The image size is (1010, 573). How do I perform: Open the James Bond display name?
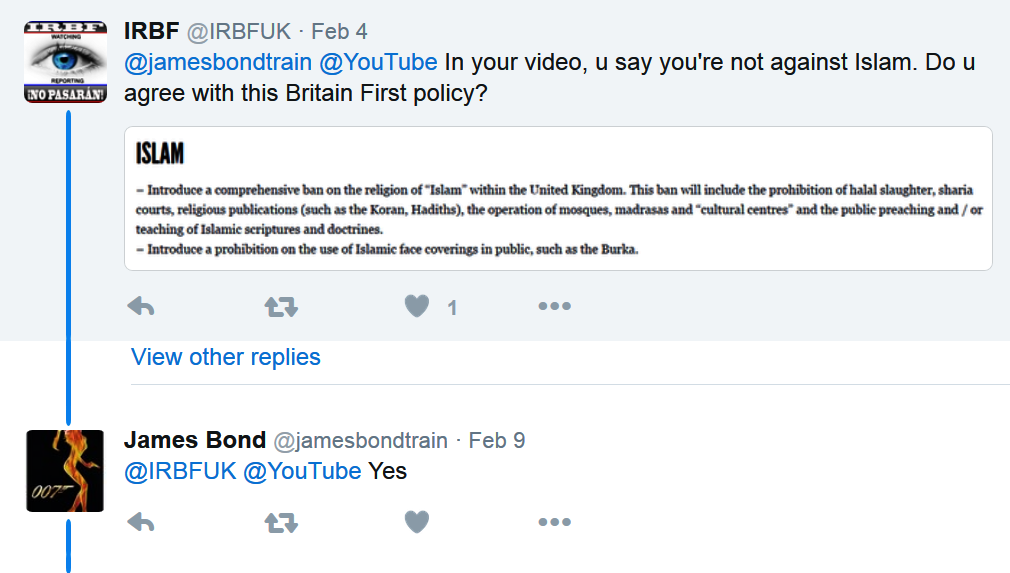[194, 440]
